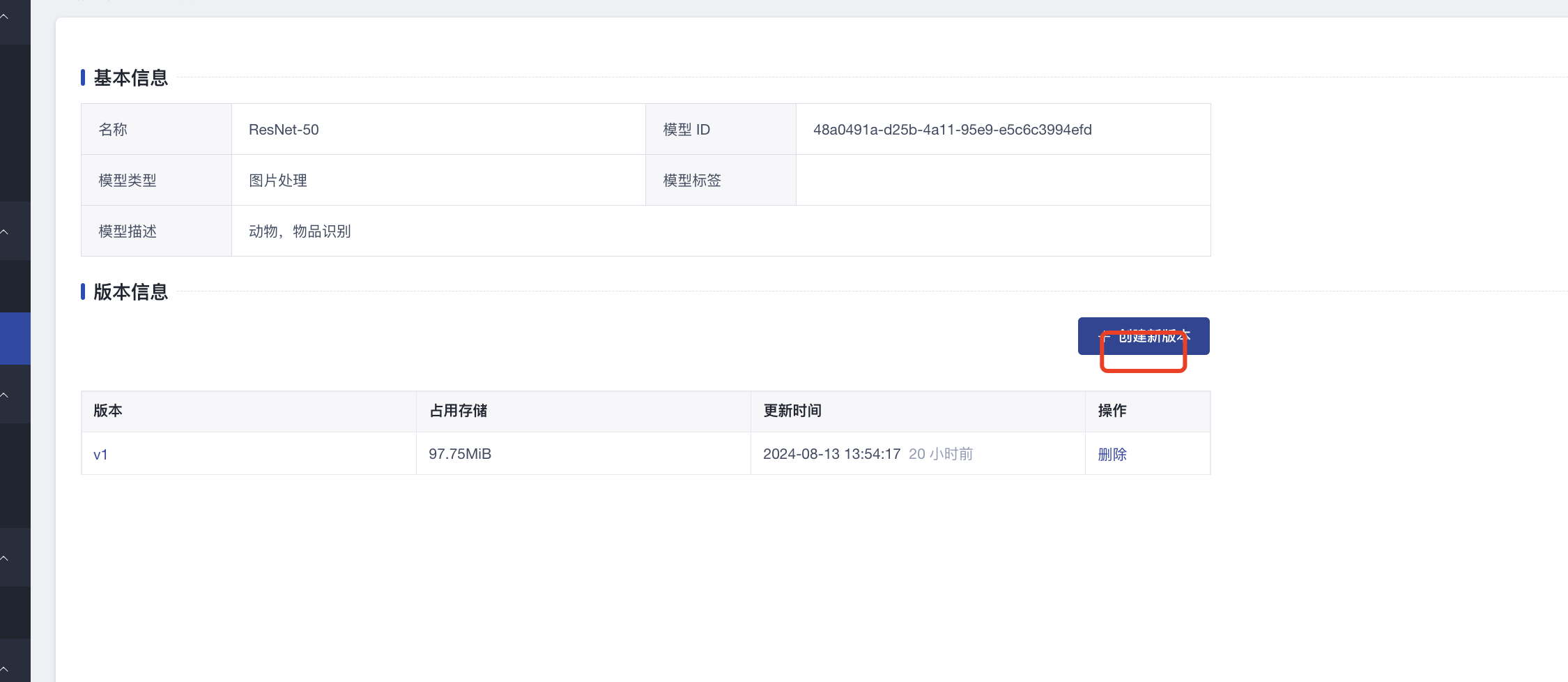The image size is (1568, 682).
Task: Click the 操作 column header
Action: [x=1112, y=411]
